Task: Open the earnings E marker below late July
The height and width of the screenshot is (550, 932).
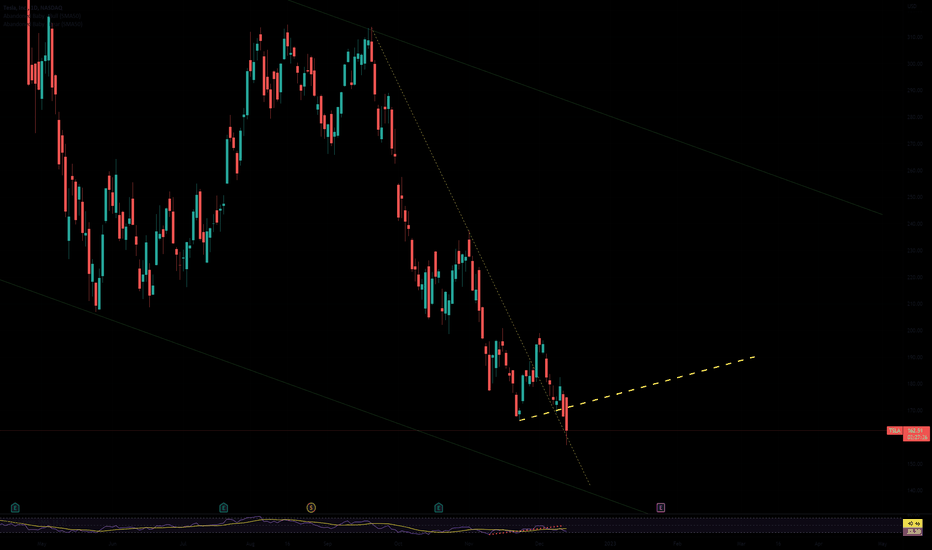Action: tap(223, 508)
